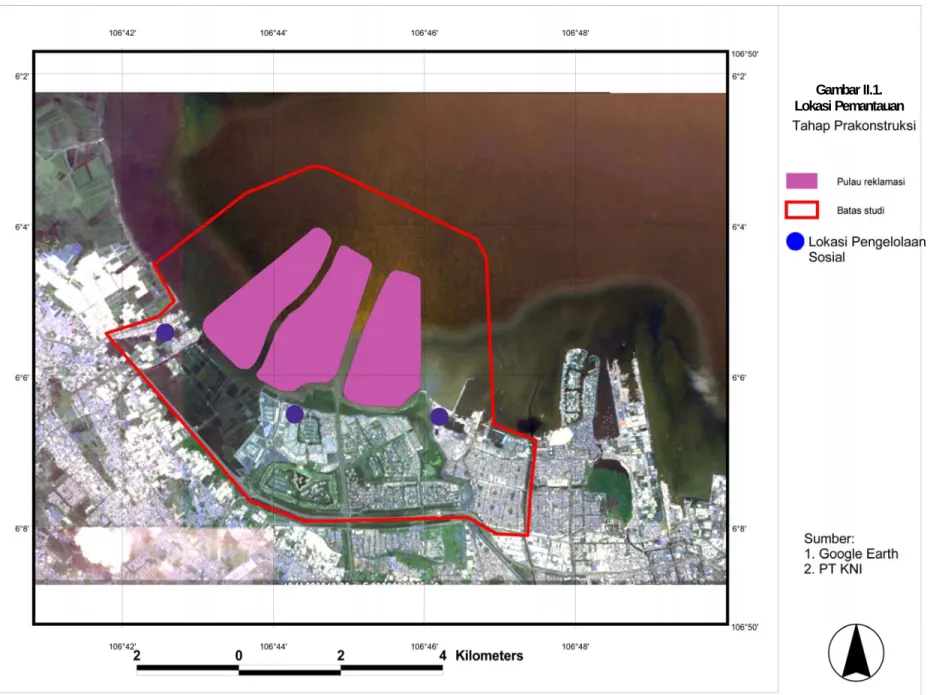Click the rightmost pink reclamation island
The width and height of the screenshot is (936, 695).
coord(383,339)
